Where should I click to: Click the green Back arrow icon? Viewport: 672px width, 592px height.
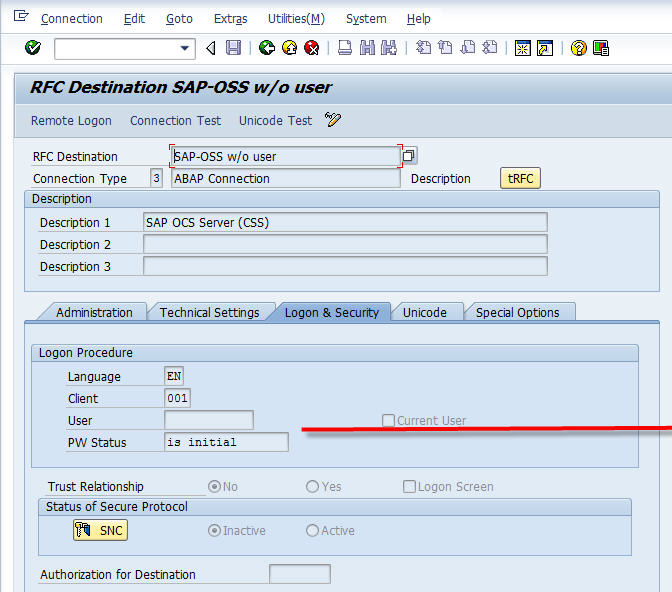tap(267, 48)
